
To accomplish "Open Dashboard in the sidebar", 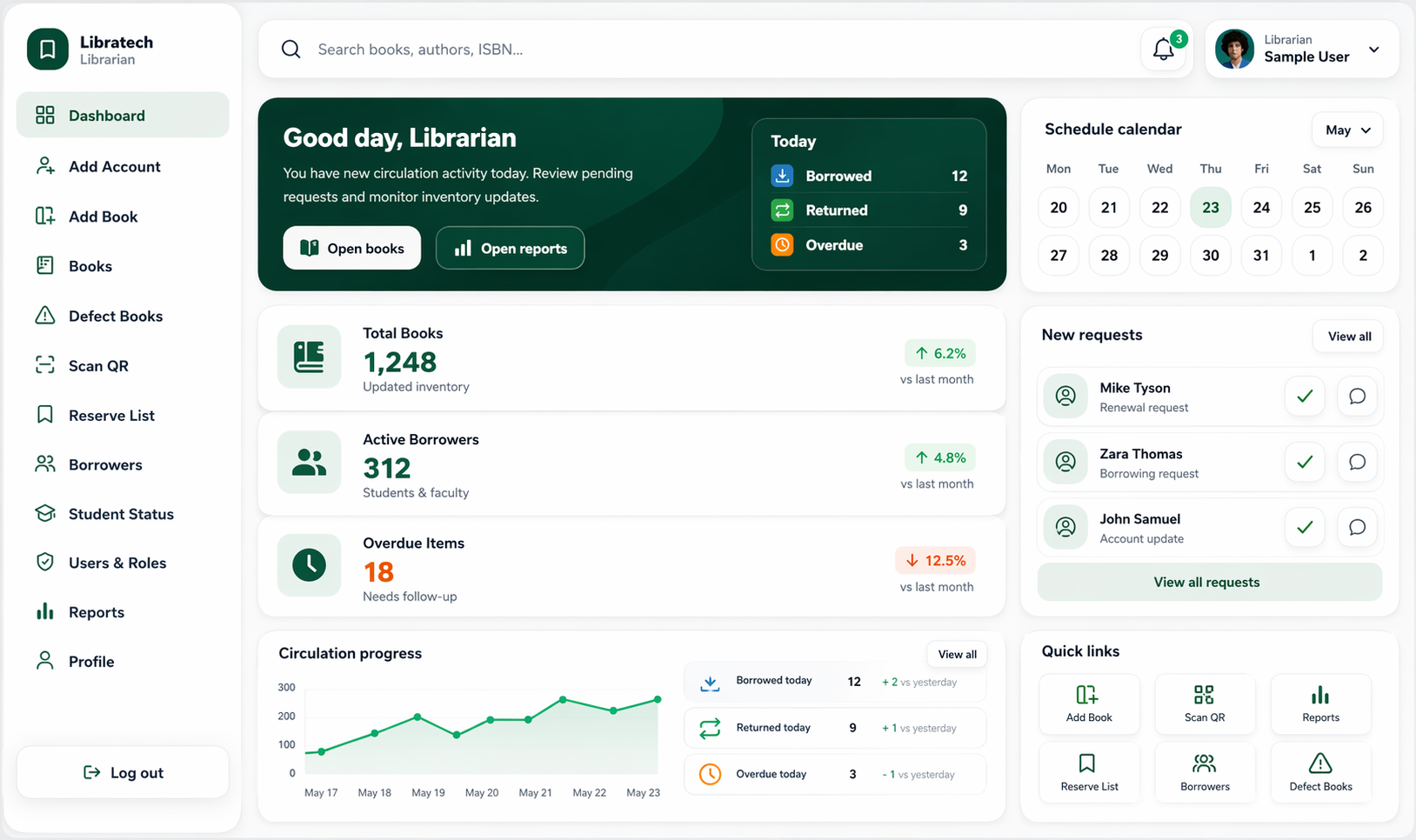I will (x=123, y=115).
